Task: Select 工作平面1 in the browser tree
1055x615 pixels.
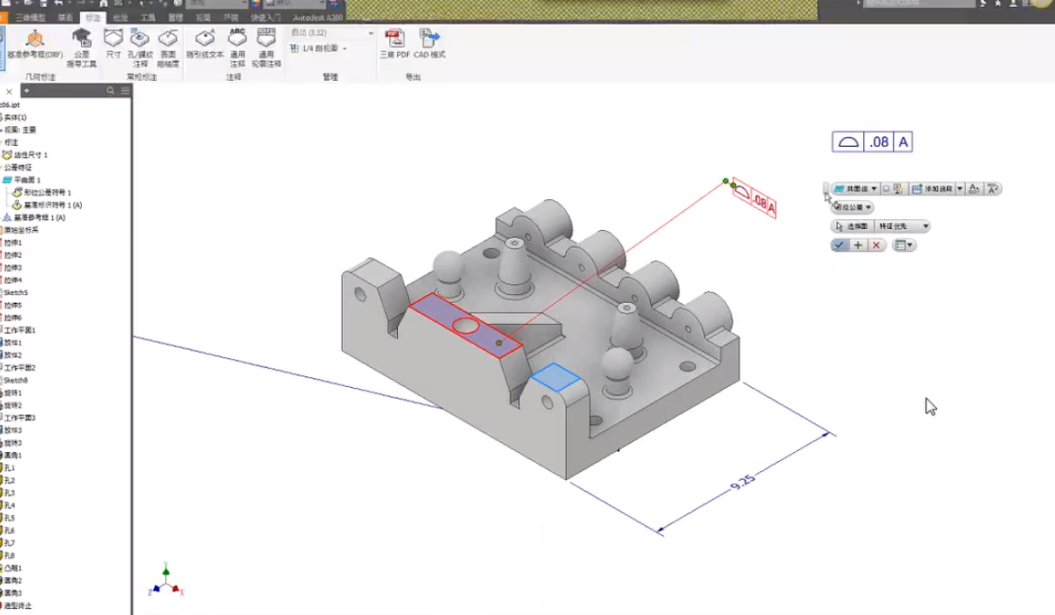Action: [x=20, y=330]
